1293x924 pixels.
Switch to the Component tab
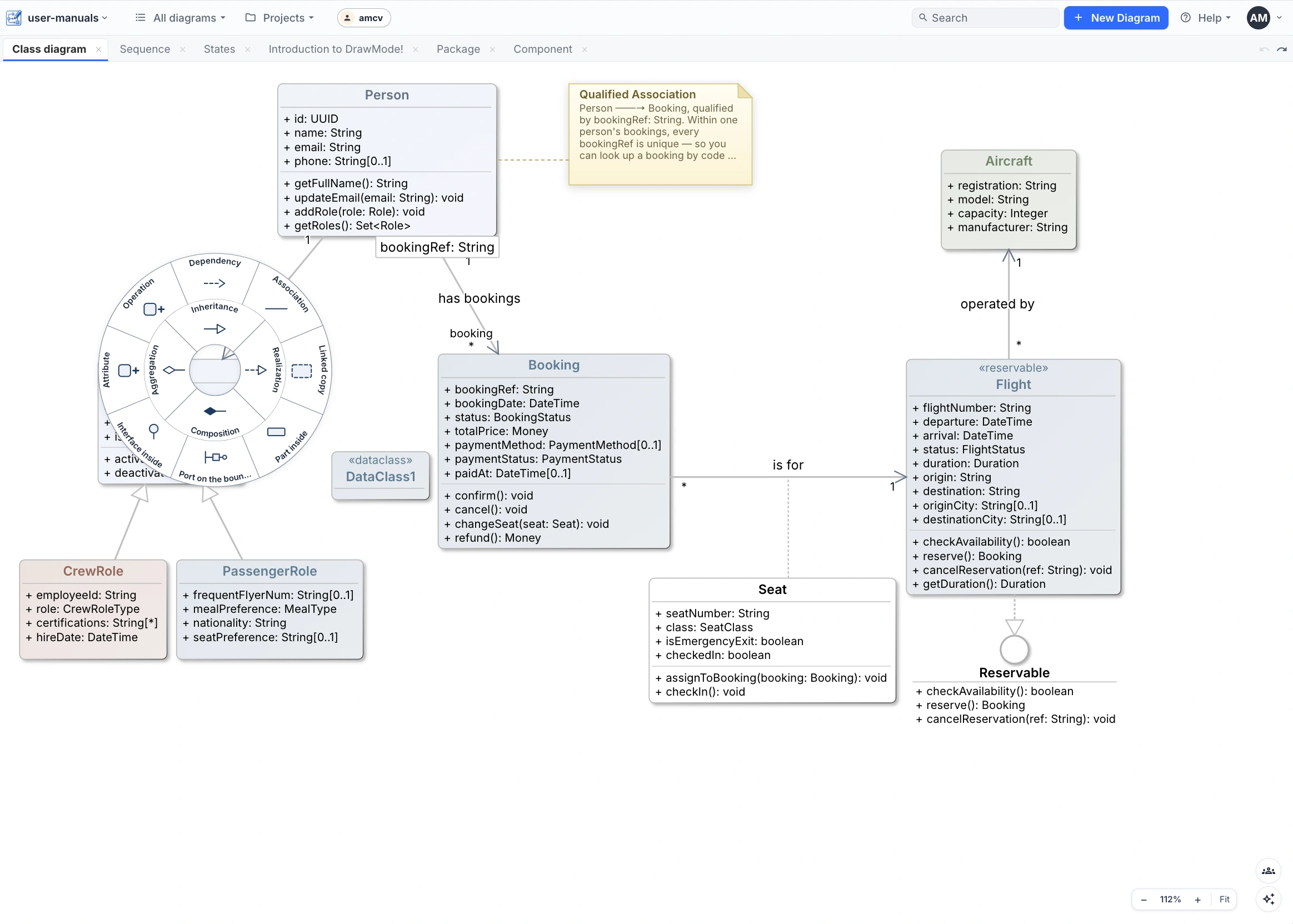543,49
